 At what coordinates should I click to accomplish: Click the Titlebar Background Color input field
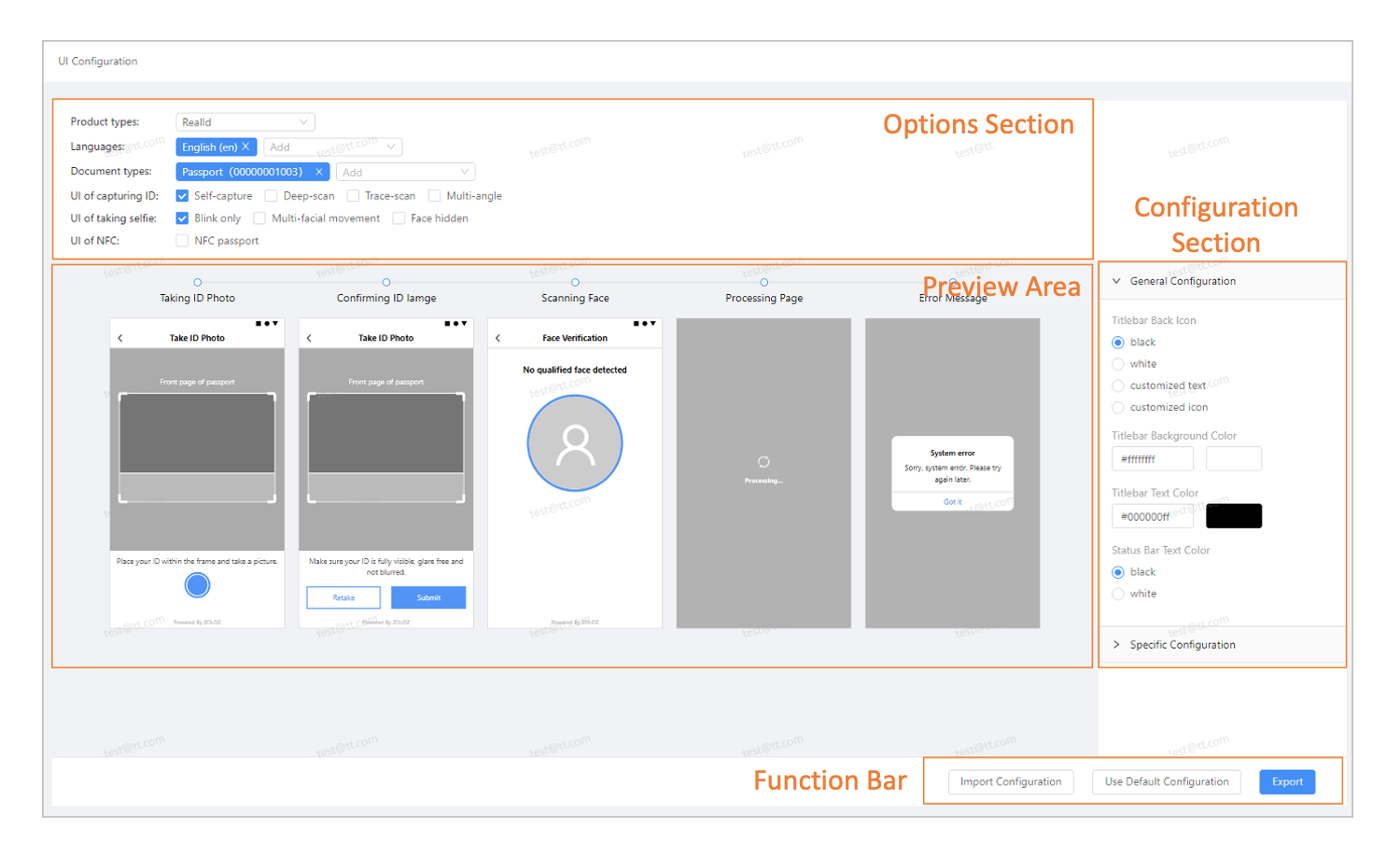click(1153, 458)
